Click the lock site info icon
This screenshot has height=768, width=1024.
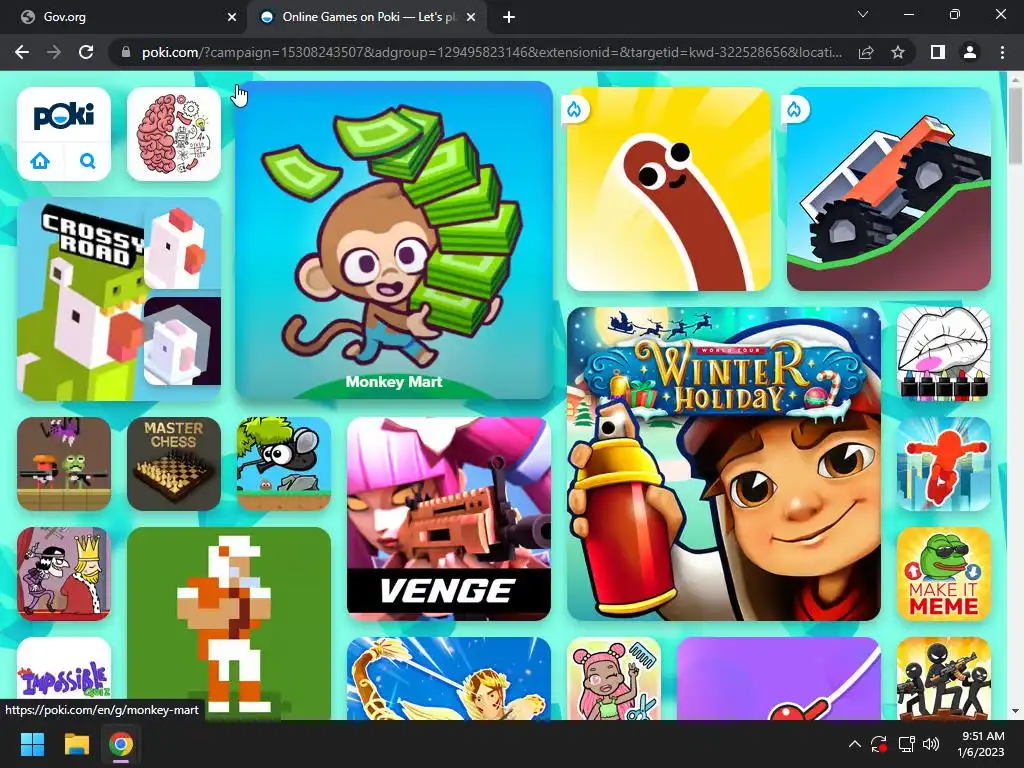[x=126, y=52]
